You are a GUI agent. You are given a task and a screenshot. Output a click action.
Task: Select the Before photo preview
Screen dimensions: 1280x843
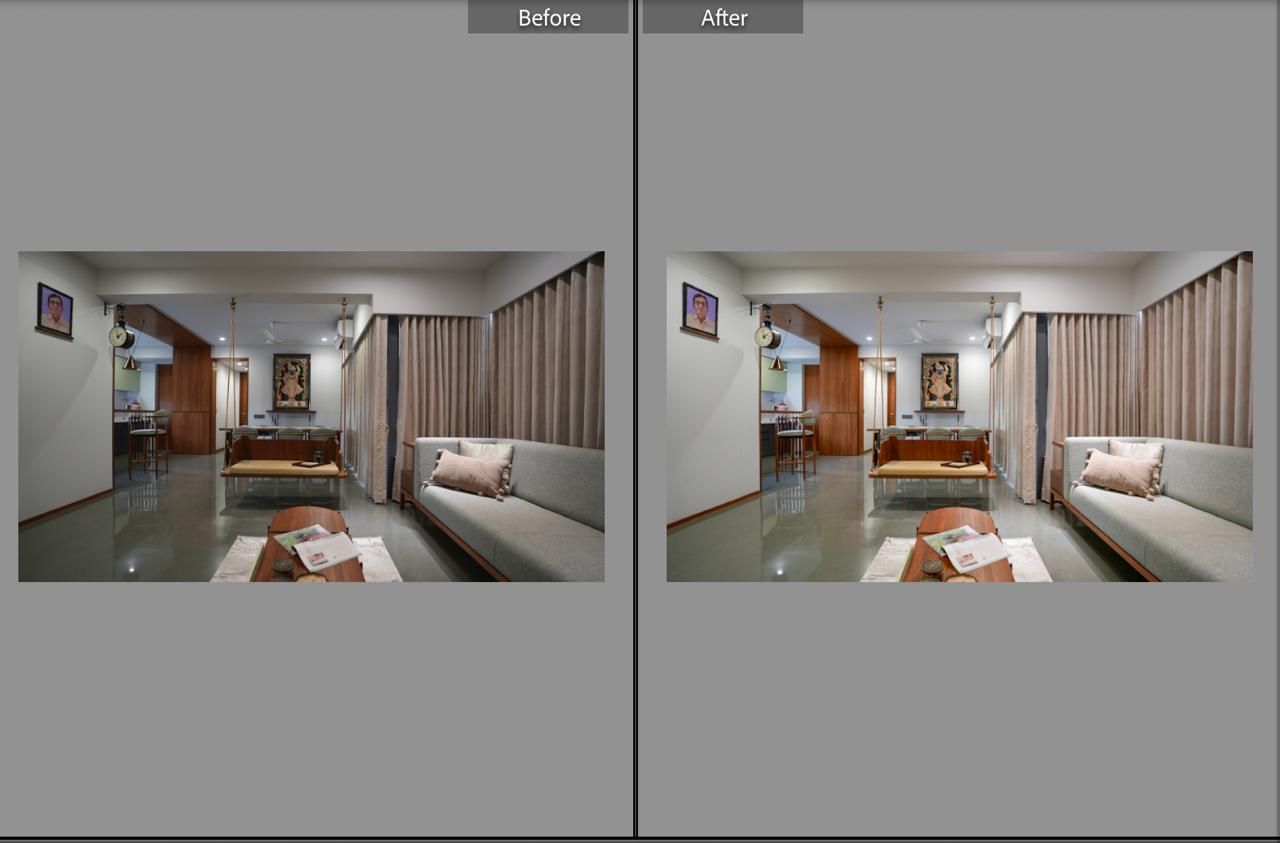click(311, 416)
